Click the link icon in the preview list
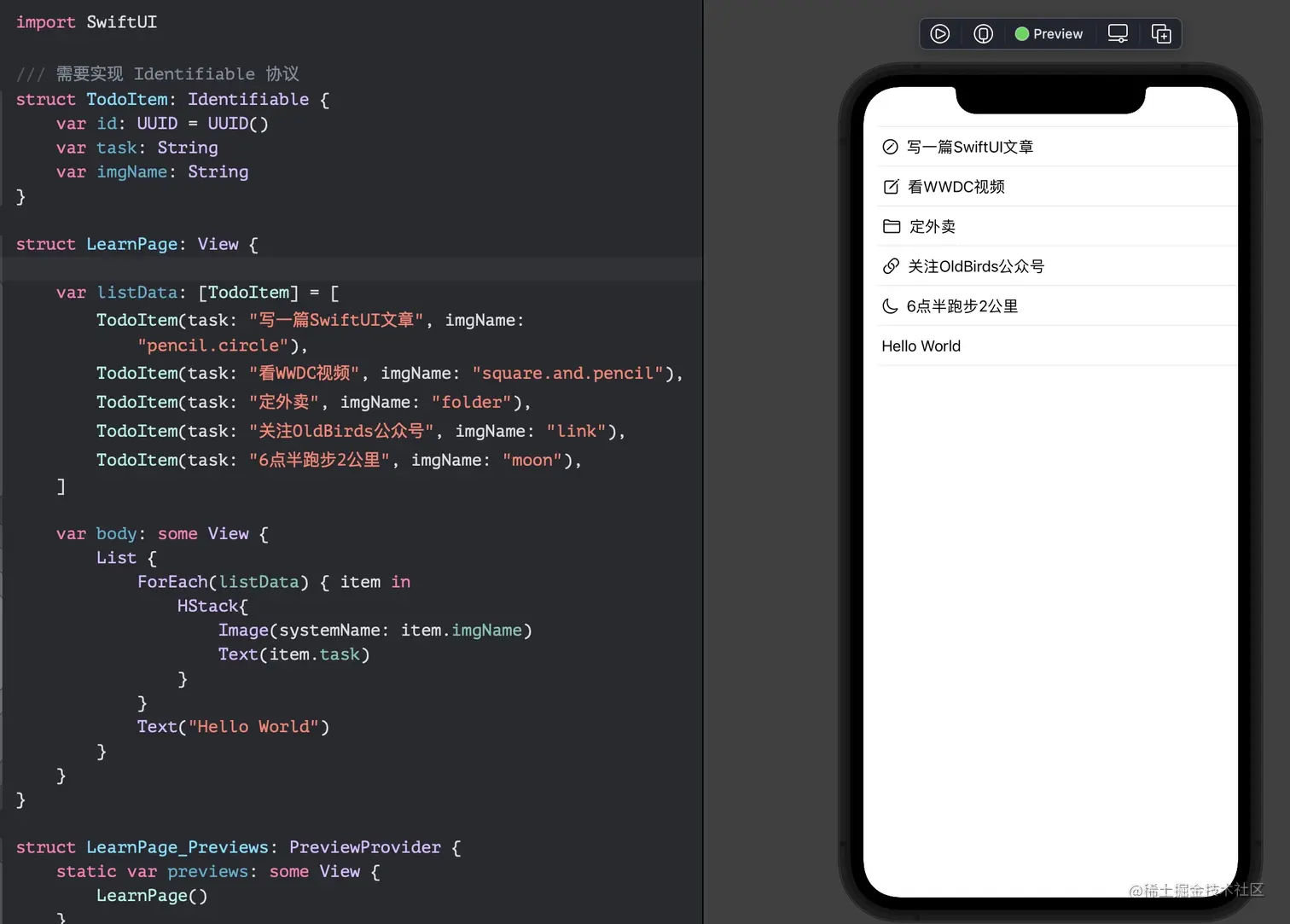 [x=891, y=266]
